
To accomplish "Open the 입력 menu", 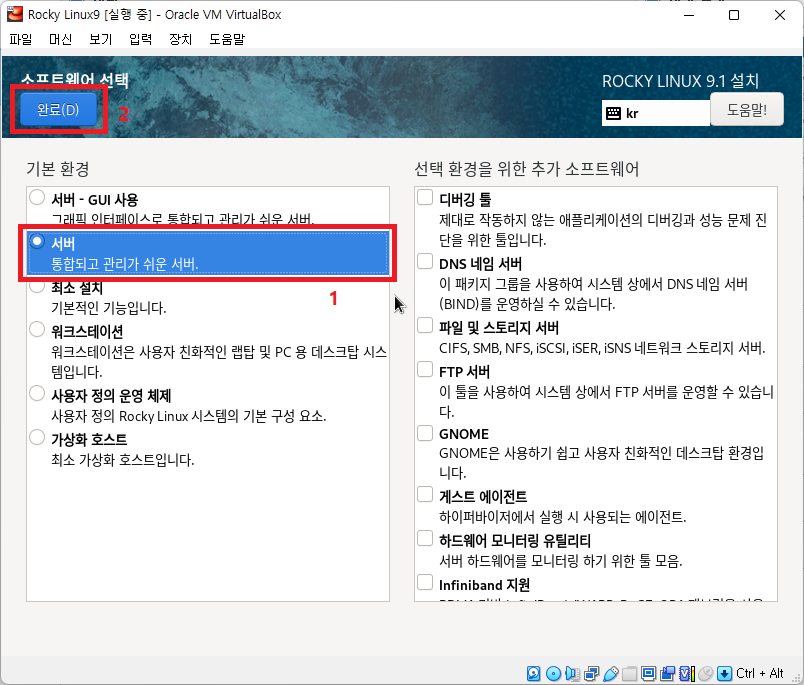I will [x=140, y=39].
